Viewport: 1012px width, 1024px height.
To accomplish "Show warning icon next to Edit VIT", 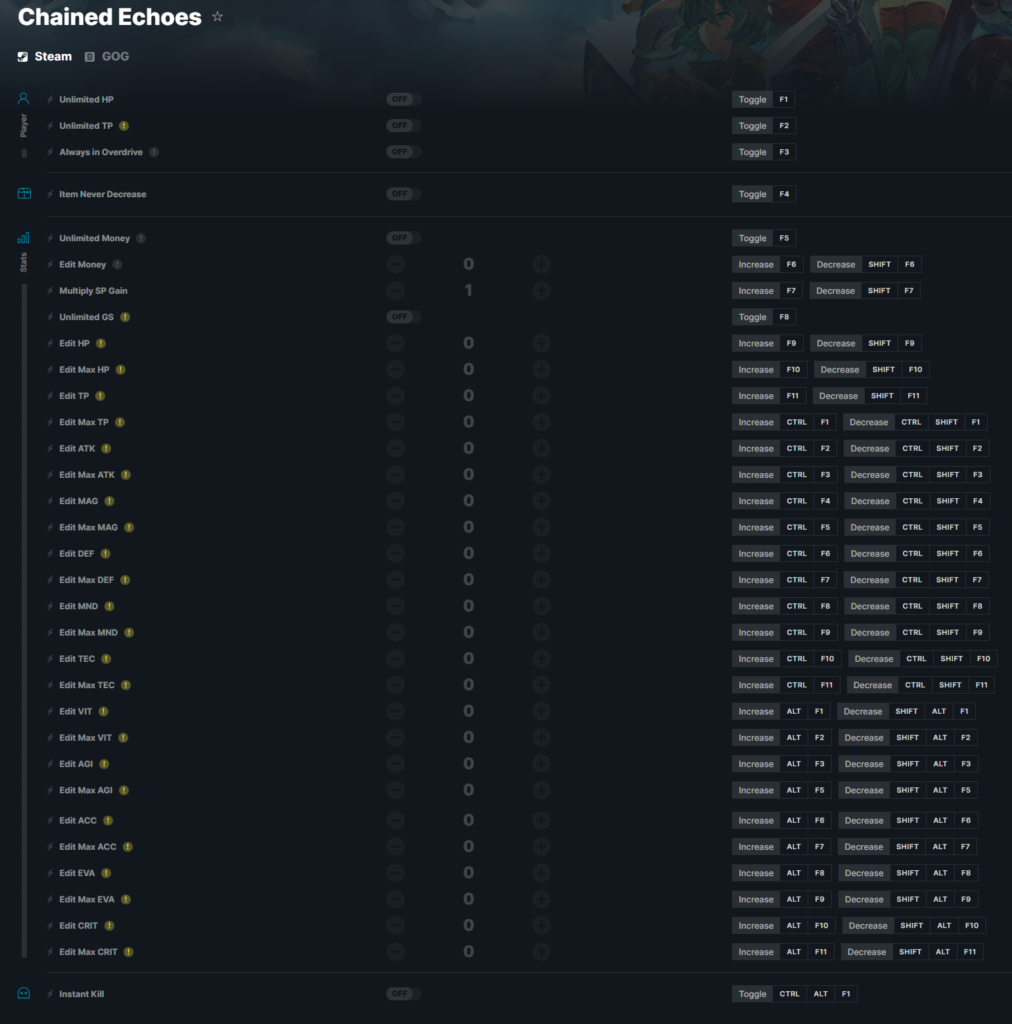I will click(x=104, y=711).
